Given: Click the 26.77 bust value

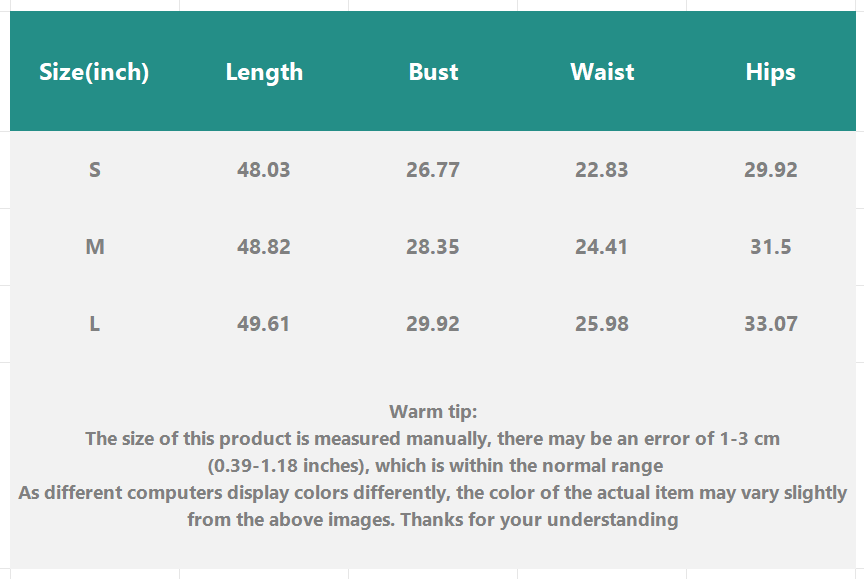Looking at the screenshot, I should (433, 170).
